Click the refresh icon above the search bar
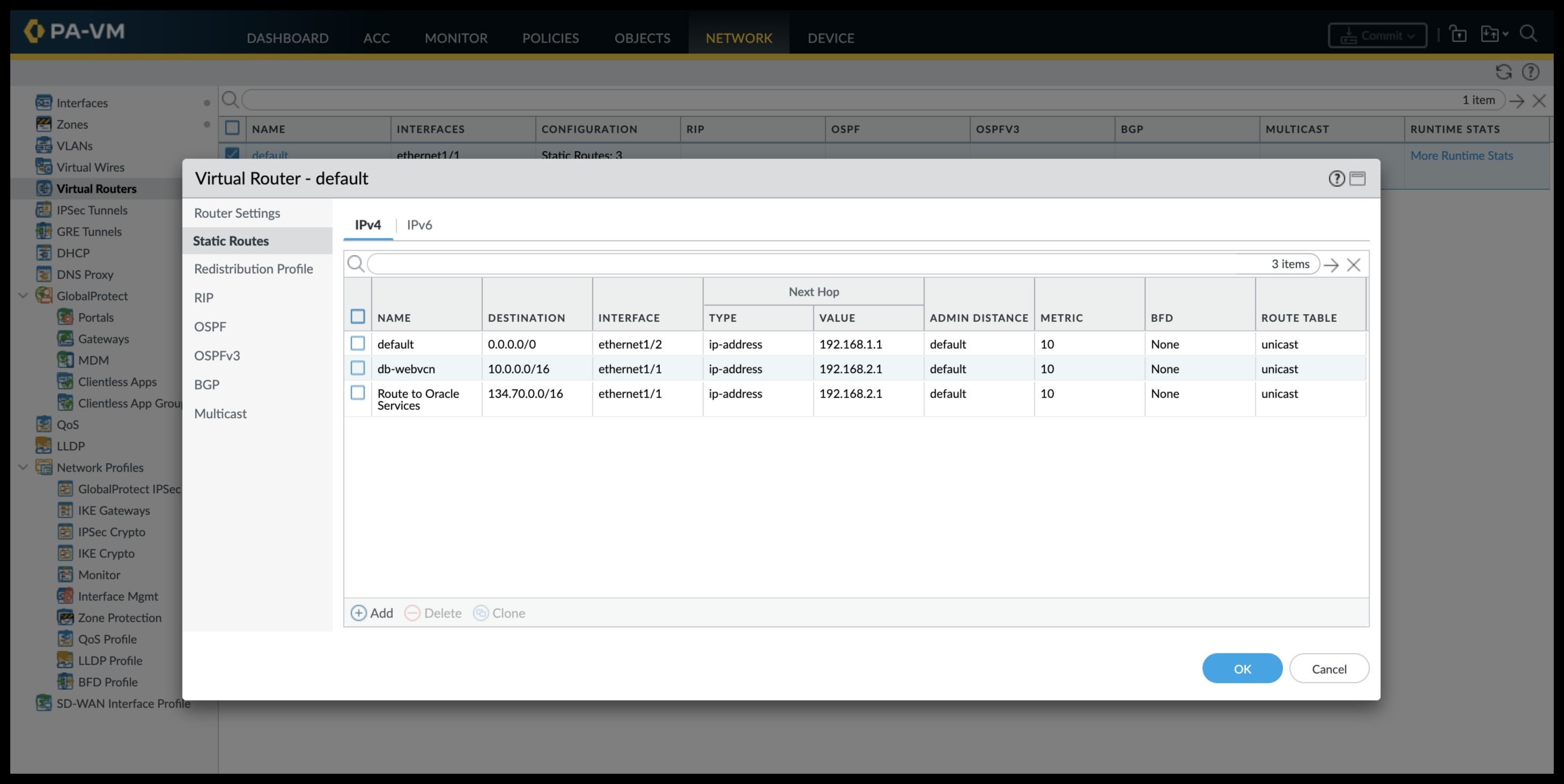Screen dimensions: 1564x784 pos(1503,72)
